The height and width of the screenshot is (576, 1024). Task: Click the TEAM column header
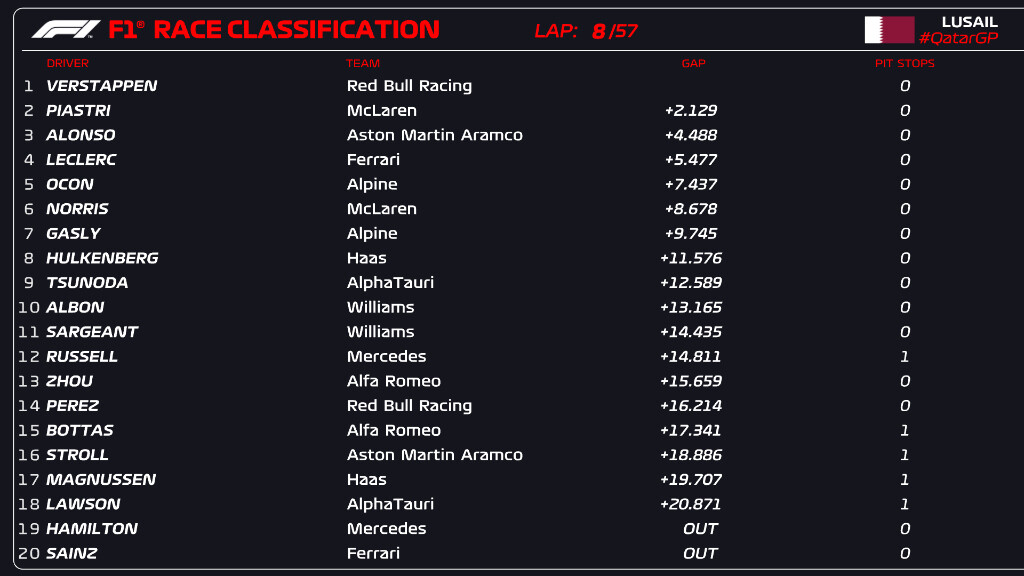(362, 63)
